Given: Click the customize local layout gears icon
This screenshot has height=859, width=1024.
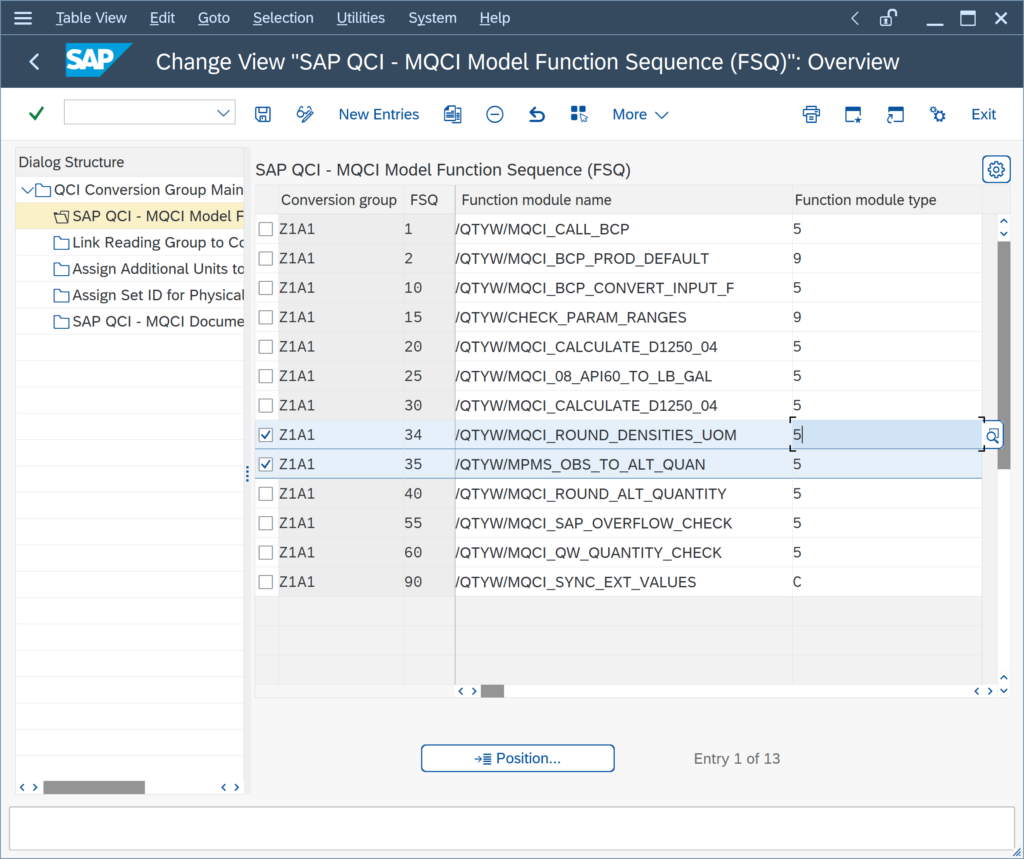Looking at the screenshot, I should click(x=937, y=114).
